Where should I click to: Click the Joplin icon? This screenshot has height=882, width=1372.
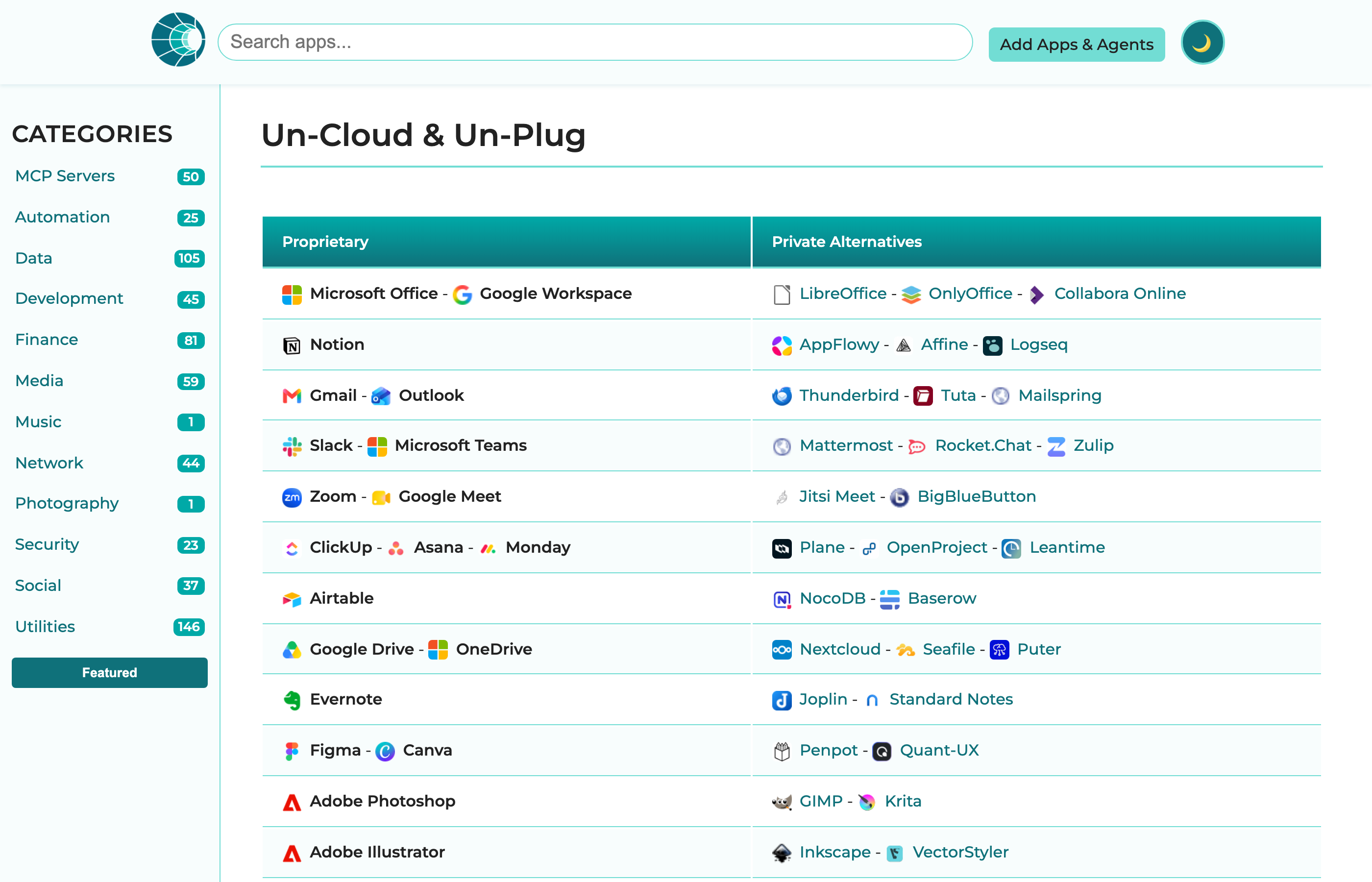[x=782, y=700]
